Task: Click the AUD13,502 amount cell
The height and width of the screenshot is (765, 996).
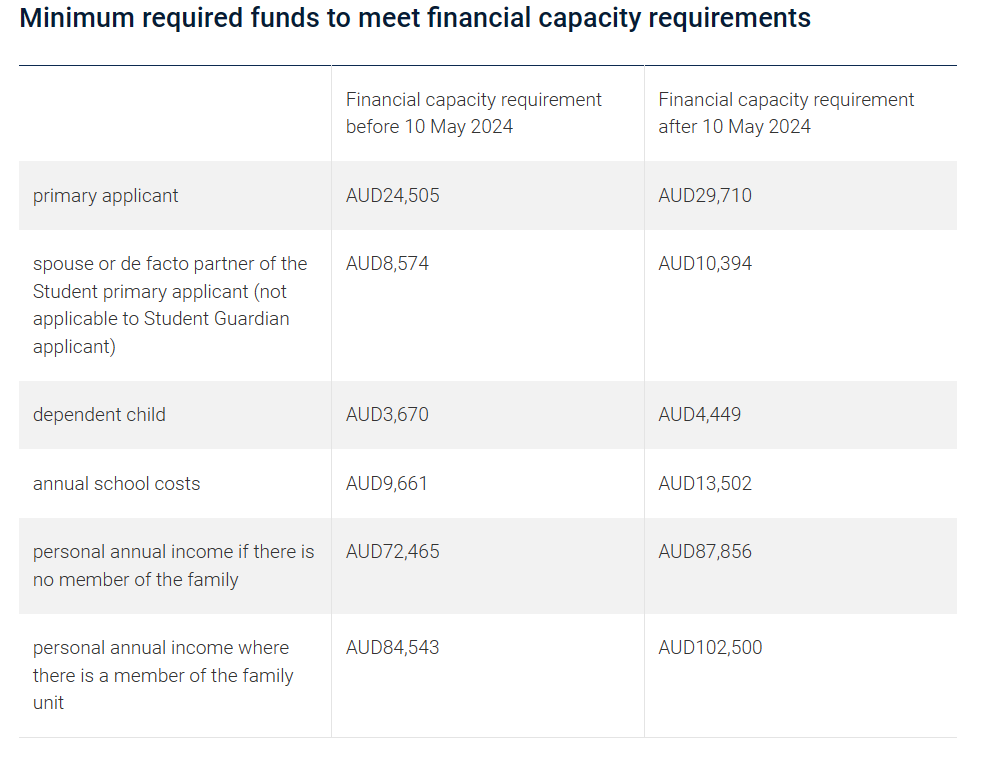Action: [705, 484]
